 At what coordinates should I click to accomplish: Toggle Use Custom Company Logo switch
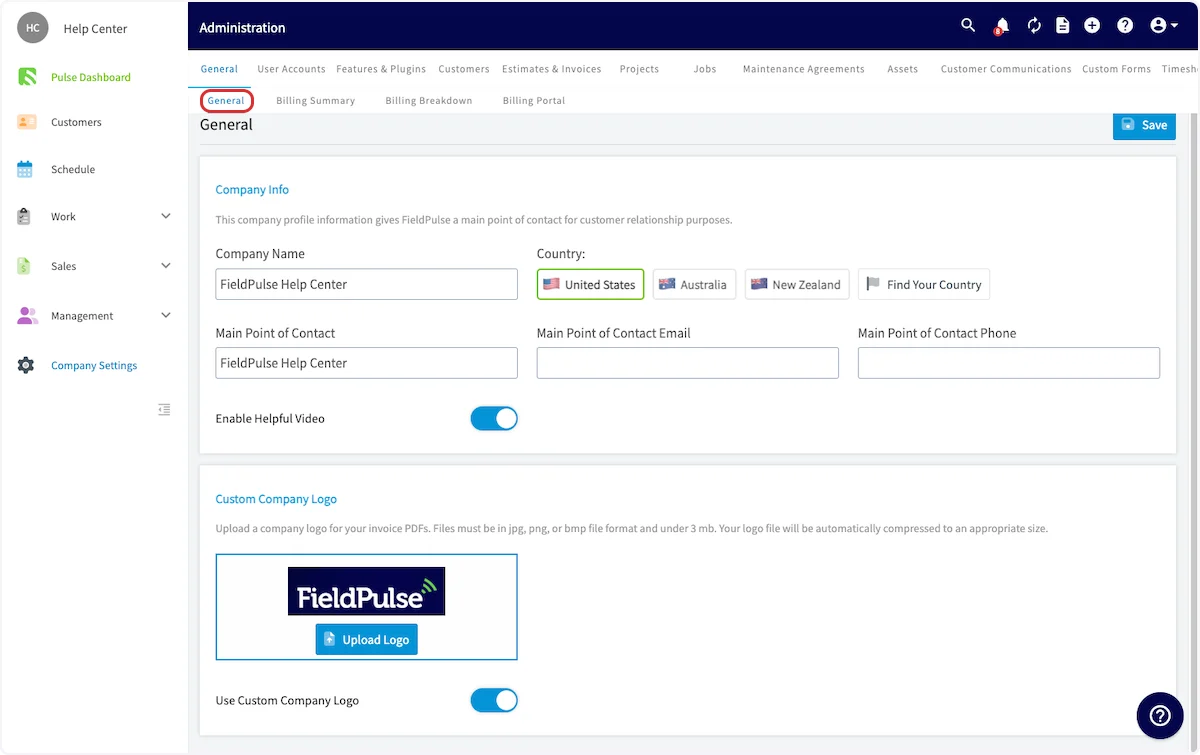point(494,700)
